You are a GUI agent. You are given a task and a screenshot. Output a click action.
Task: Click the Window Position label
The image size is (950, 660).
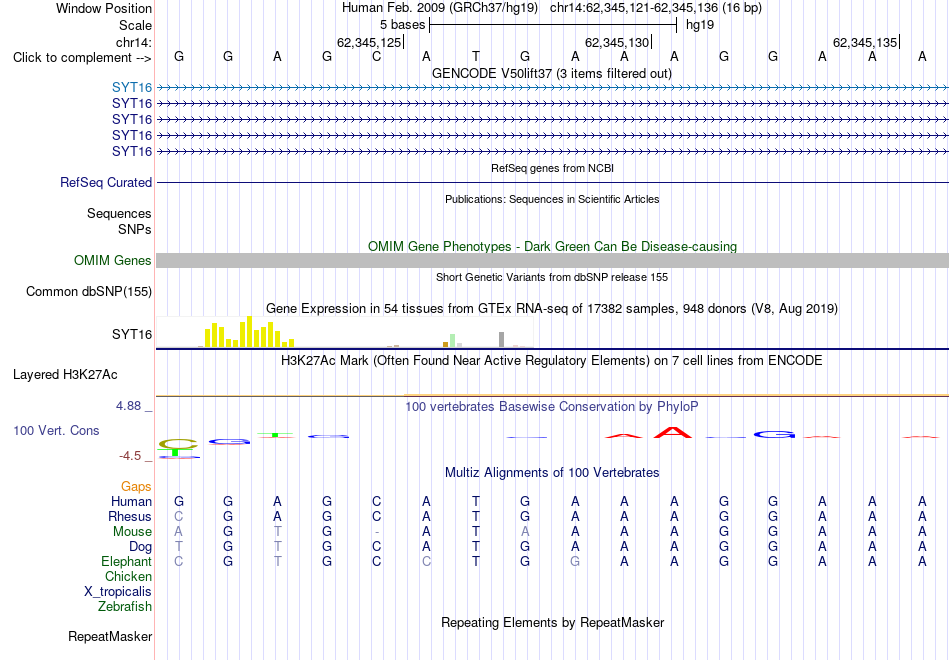pos(104,8)
